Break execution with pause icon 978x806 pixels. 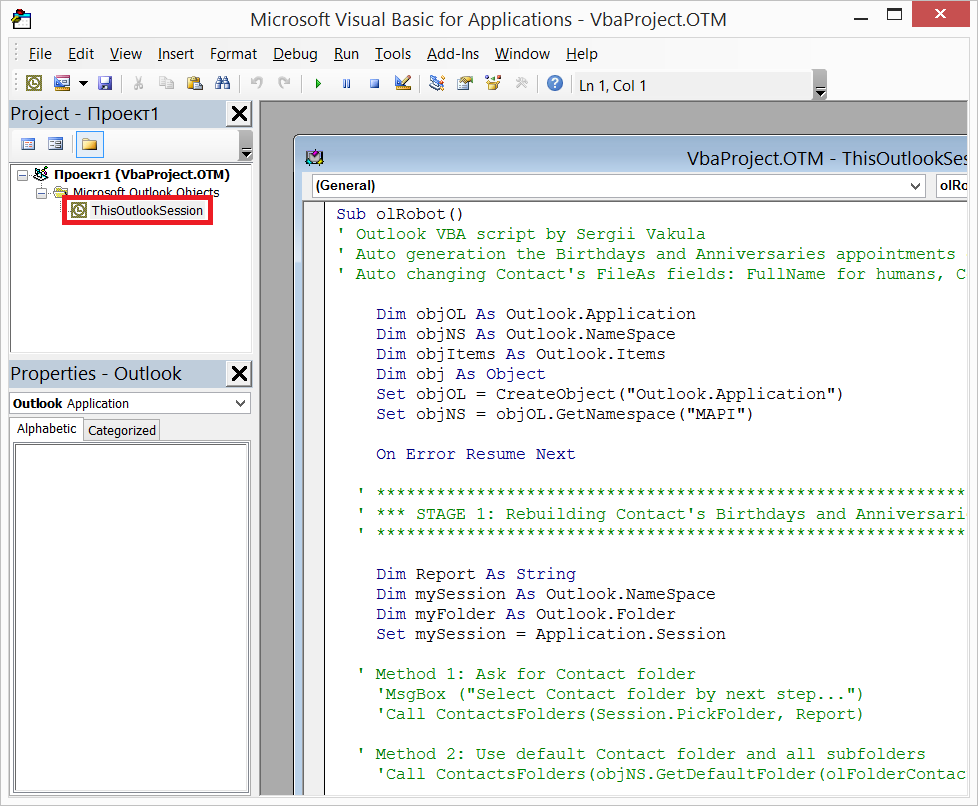346,84
